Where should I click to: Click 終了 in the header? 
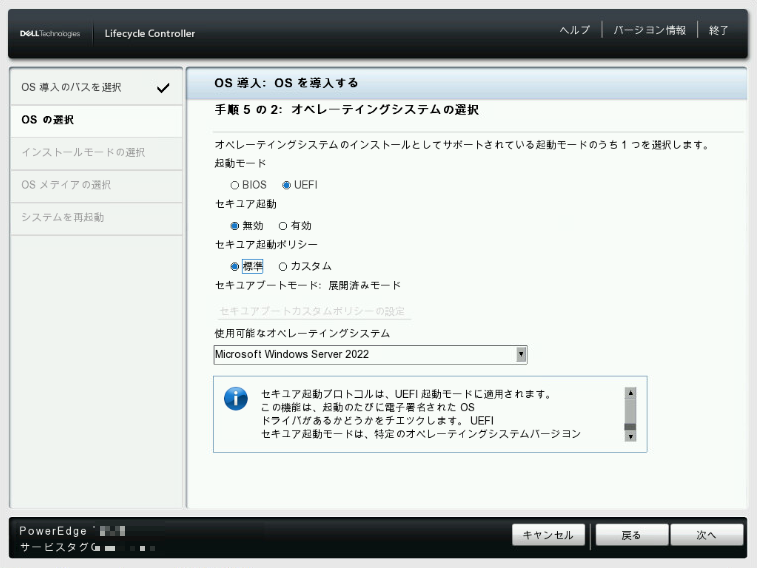[718, 30]
